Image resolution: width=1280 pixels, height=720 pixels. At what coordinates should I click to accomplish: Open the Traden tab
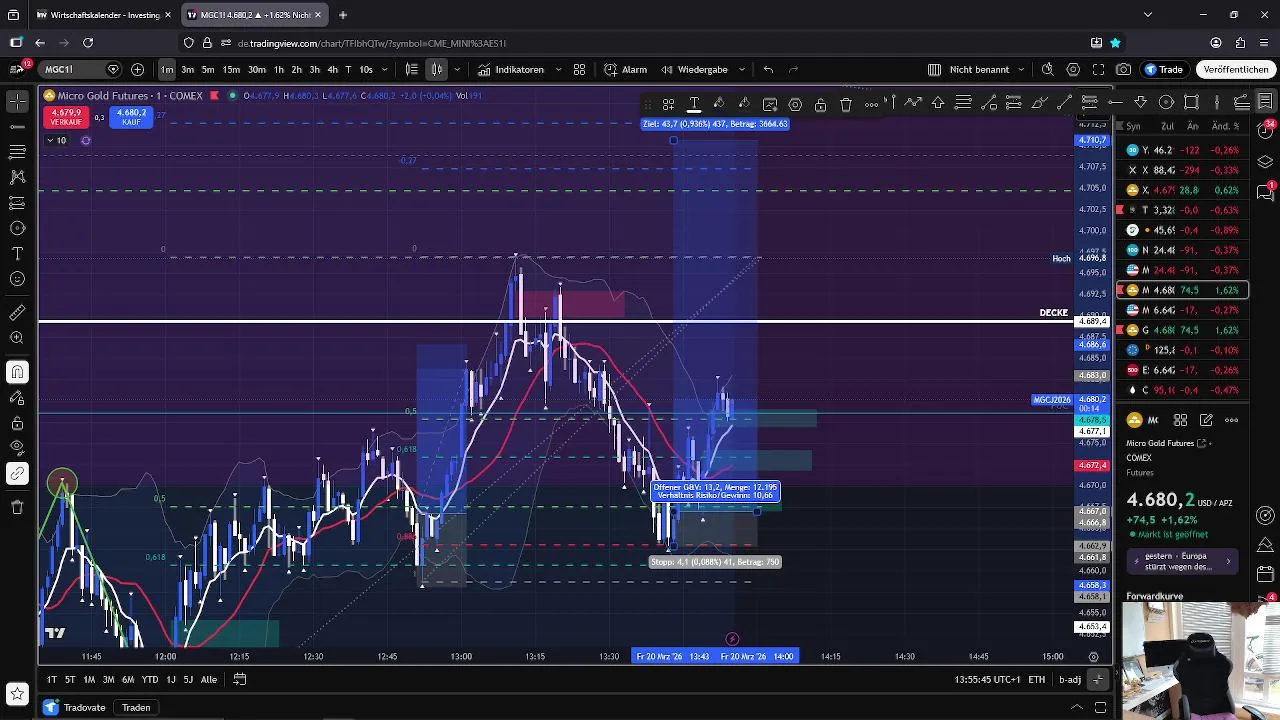[136, 707]
